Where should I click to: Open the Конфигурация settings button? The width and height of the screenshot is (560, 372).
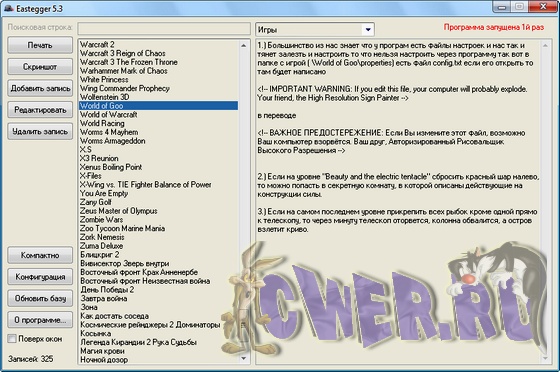[x=40, y=277]
